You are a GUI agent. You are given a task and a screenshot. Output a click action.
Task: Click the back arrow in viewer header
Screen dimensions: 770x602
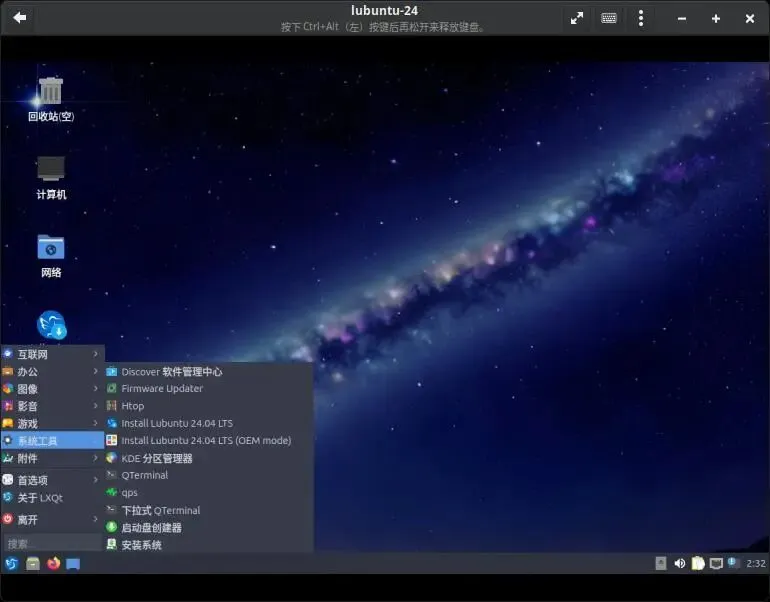[x=20, y=18]
